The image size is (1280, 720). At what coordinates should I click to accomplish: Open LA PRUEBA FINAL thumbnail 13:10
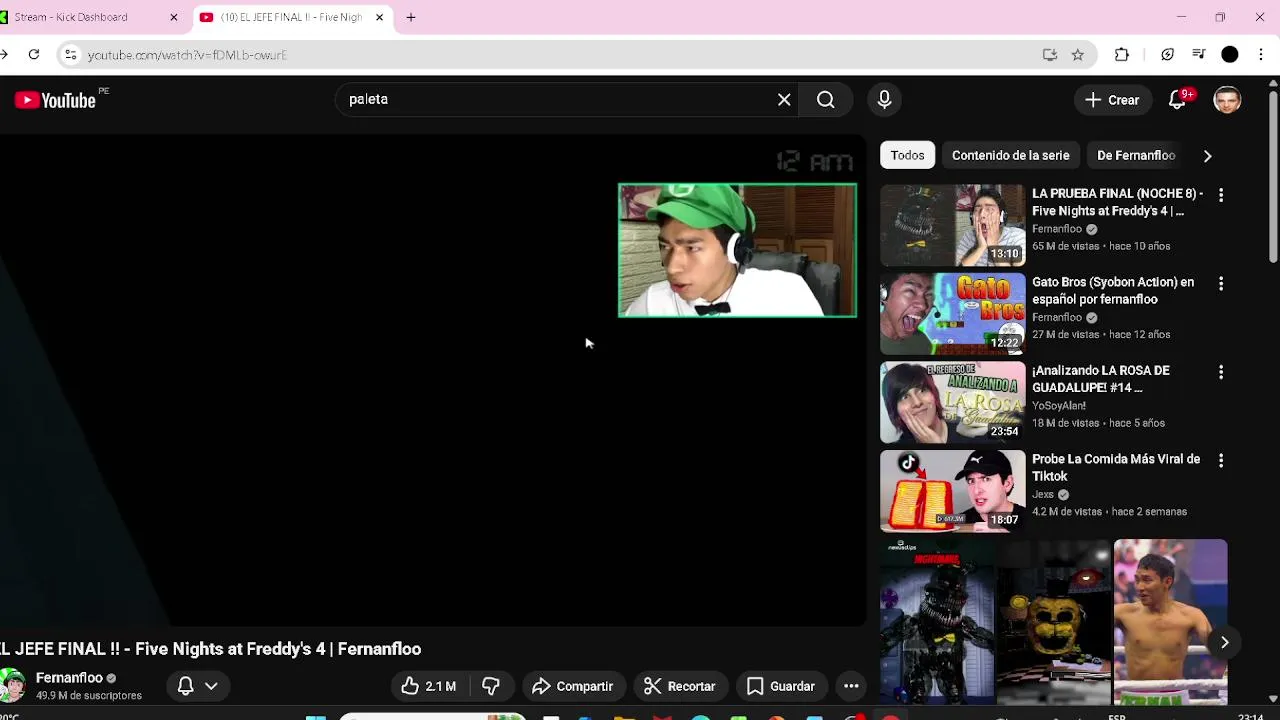click(952, 225)
